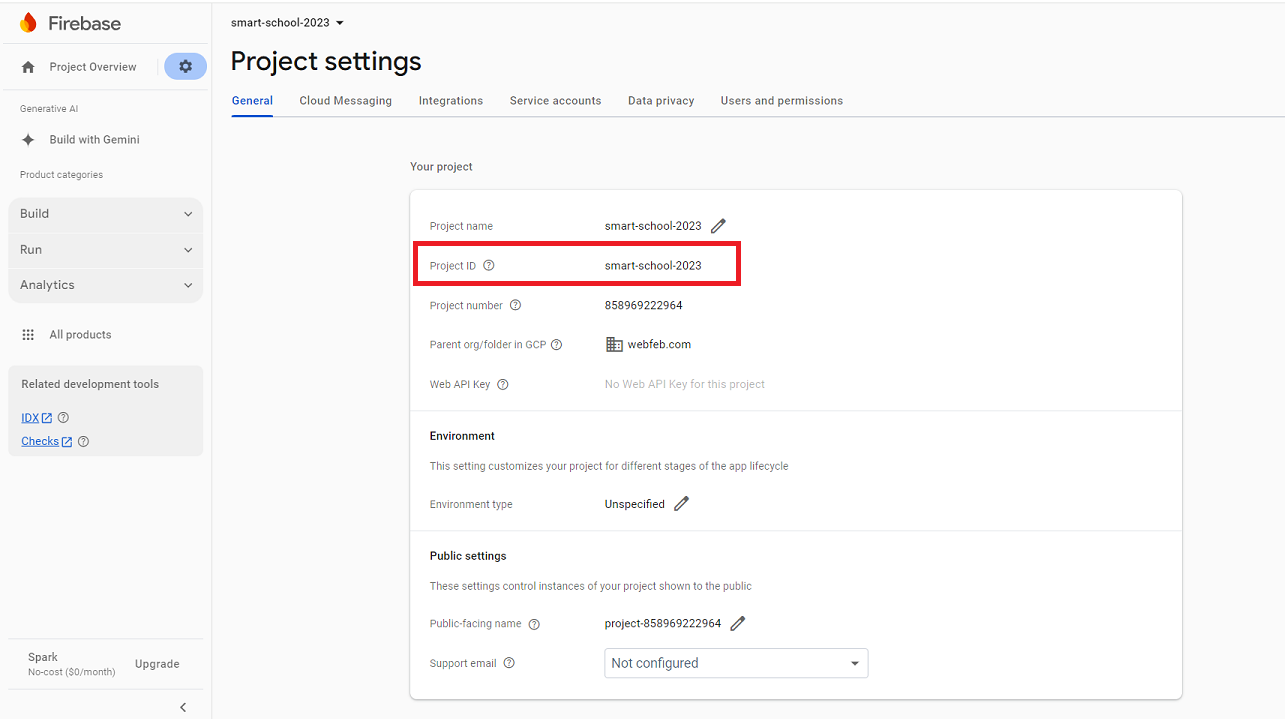Screen dimensions: 1285x719
Task: Click the No Web API Key text
Action: coord(685,384)
